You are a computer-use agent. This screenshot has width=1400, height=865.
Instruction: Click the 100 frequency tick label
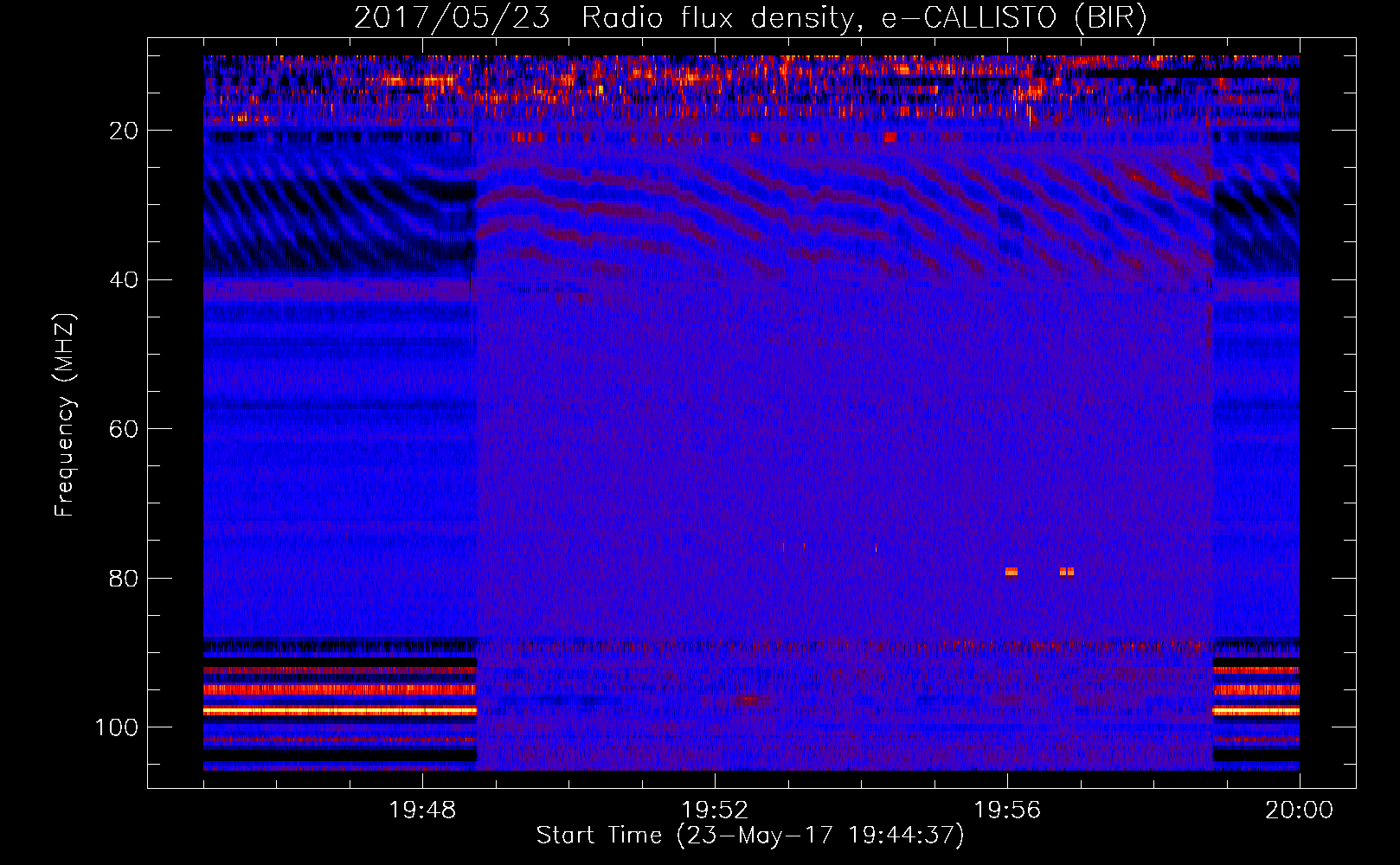[x=117, y=727]
